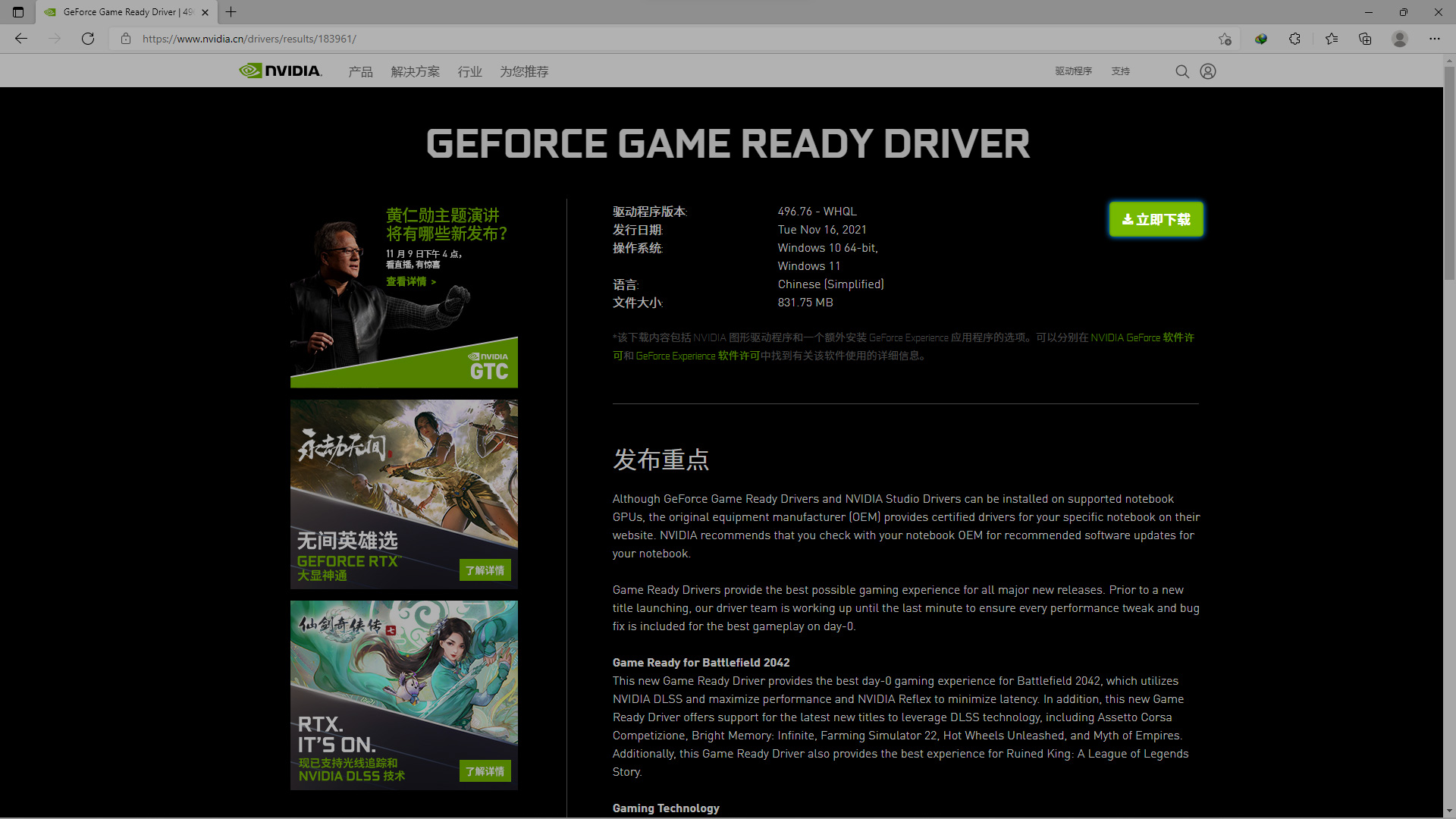
Task: Refresh the page with reload button
Action: click(x=88, y=39)
